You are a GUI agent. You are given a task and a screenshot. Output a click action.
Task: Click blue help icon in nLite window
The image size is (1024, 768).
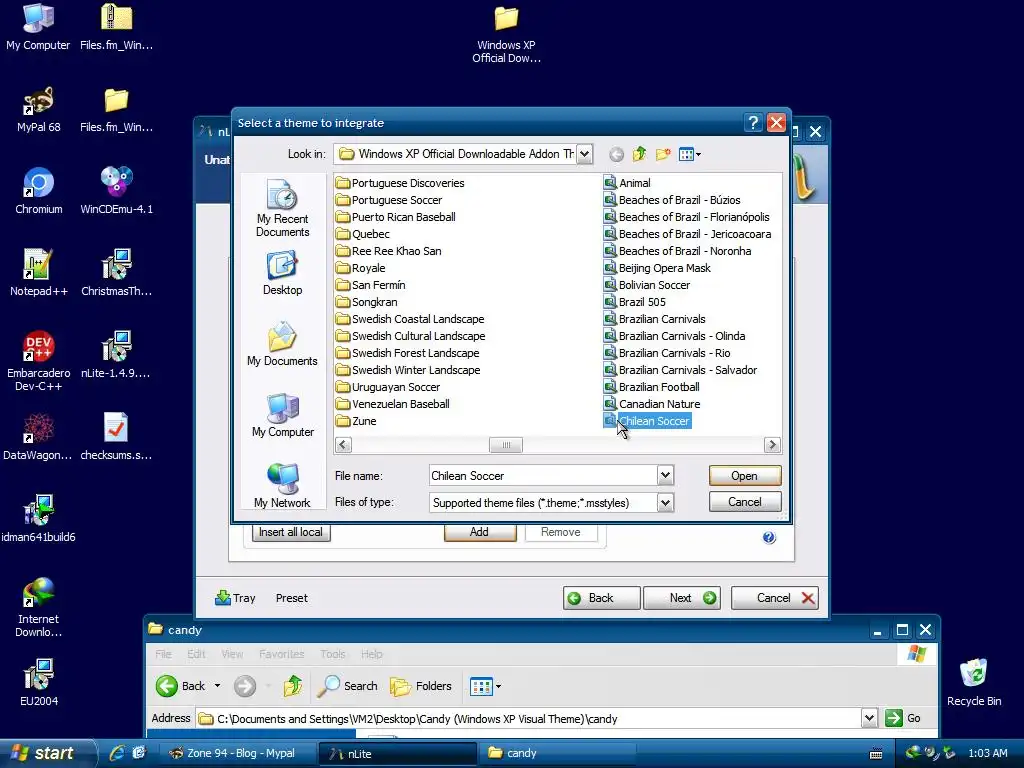(769, 537)
